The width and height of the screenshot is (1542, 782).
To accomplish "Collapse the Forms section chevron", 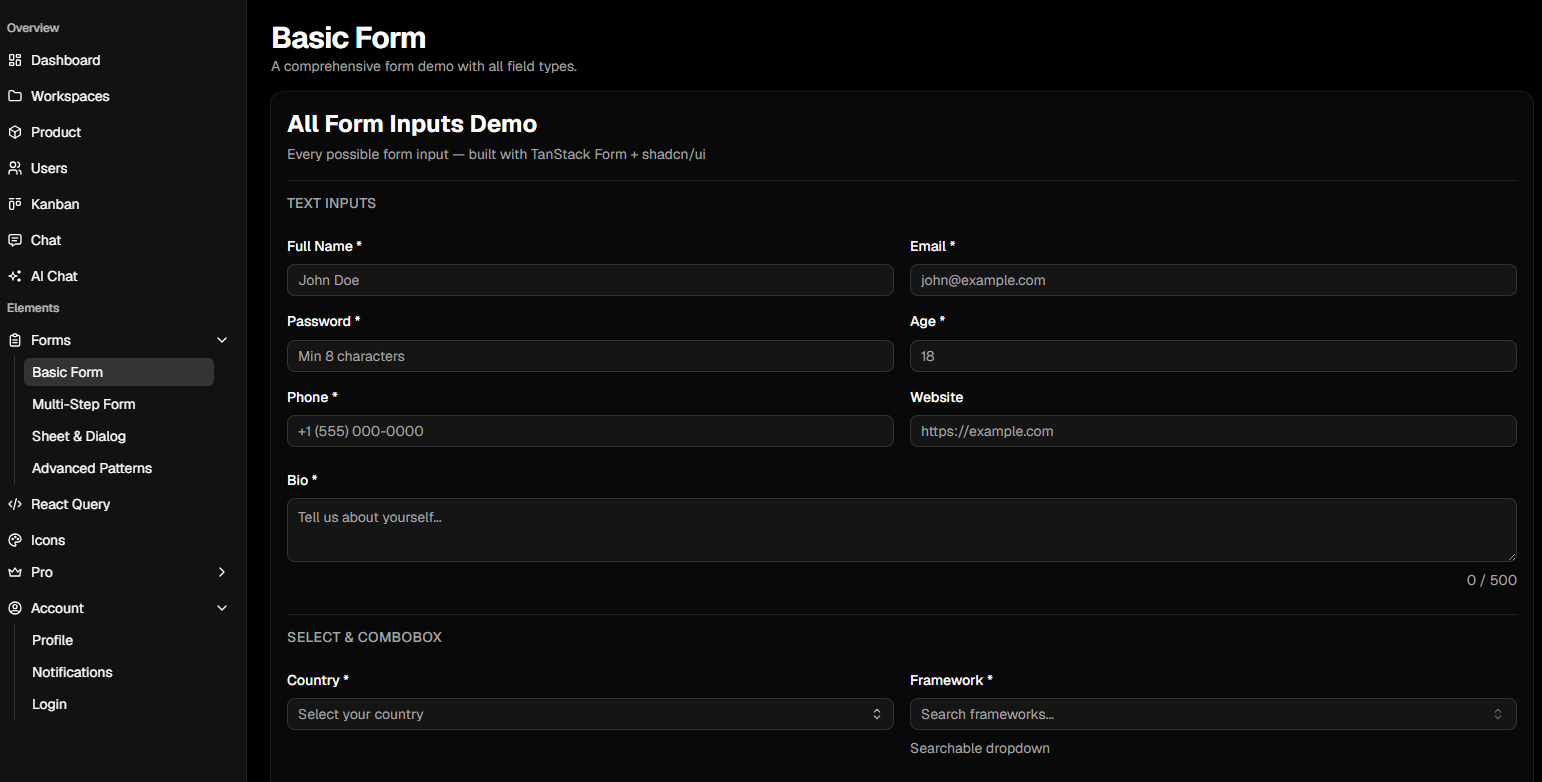I will (x=222, y=340).
